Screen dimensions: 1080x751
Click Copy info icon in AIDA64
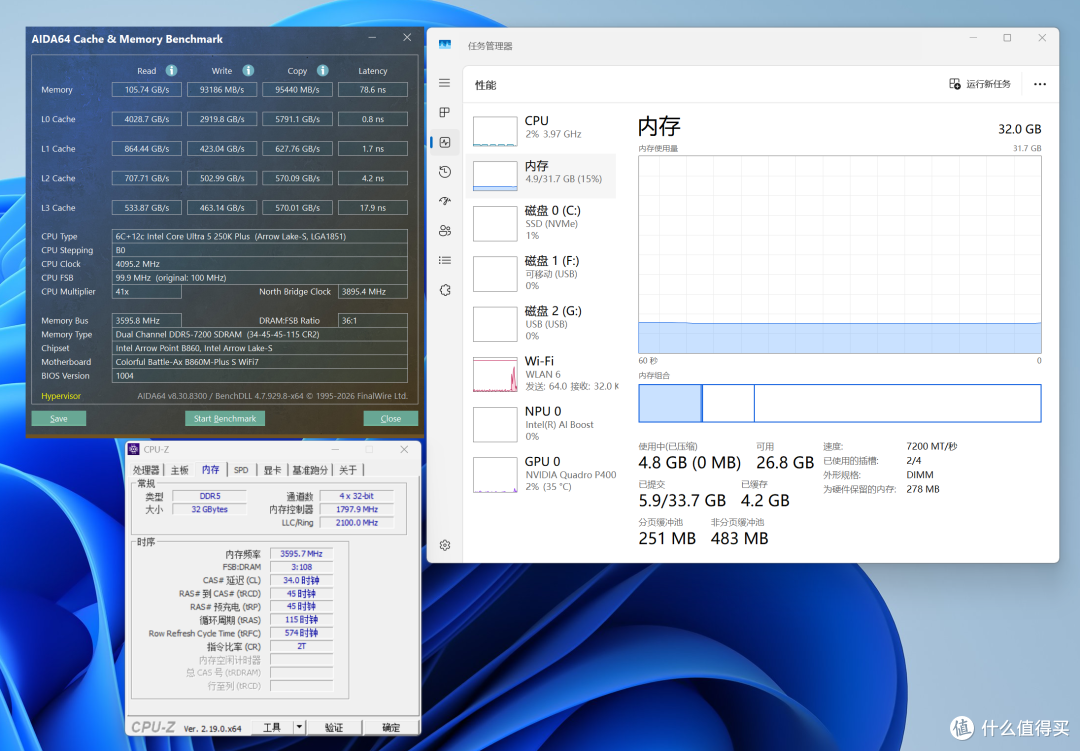coord(322,70)
